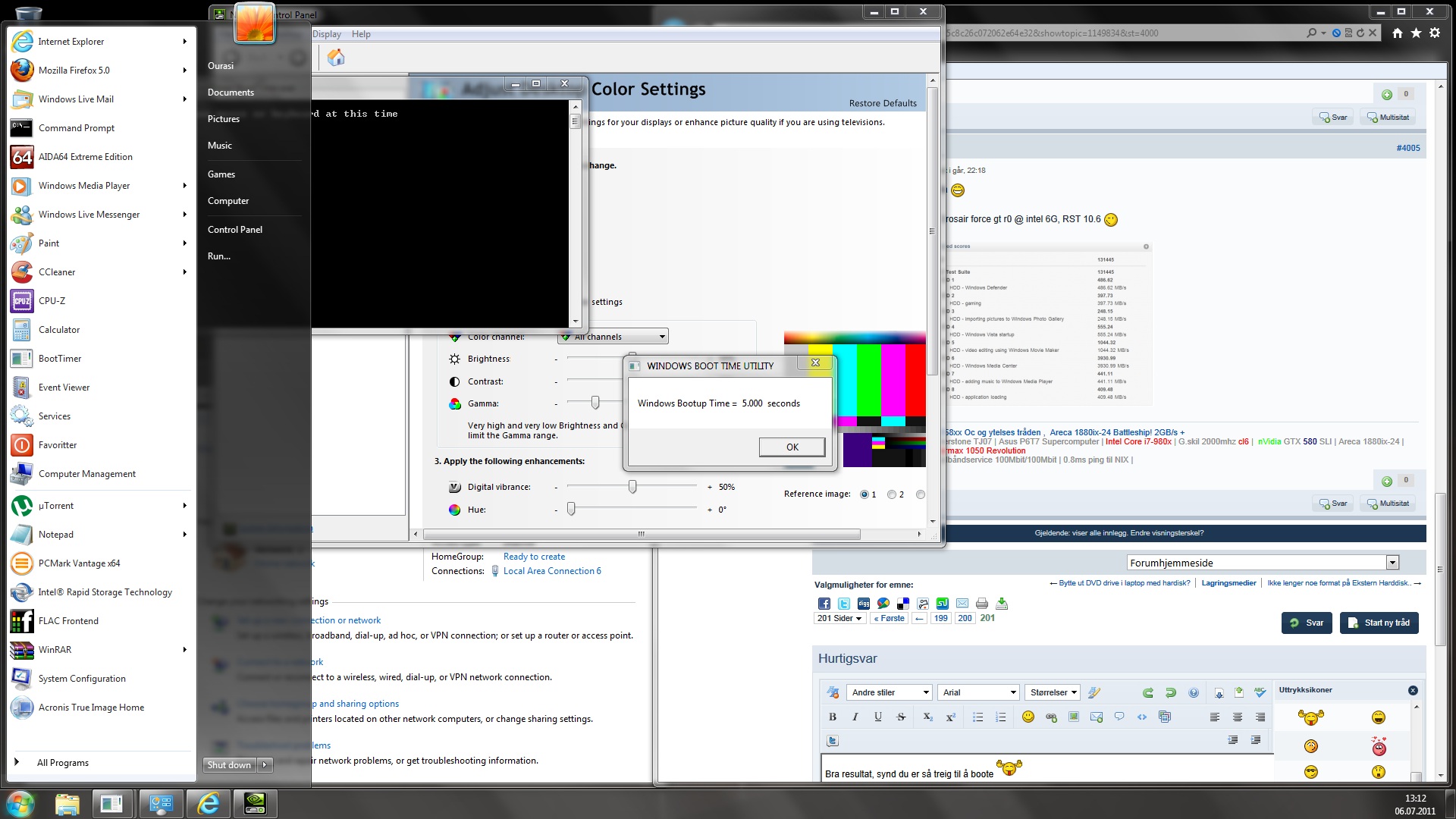1456x819 pixels.
Task: Click Start ny tråd button
Action: click(x=1379, y=623)
